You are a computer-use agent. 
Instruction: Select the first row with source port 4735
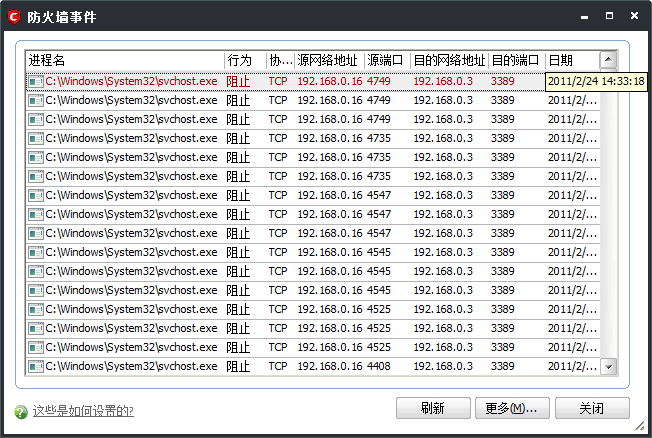(313, 138)
